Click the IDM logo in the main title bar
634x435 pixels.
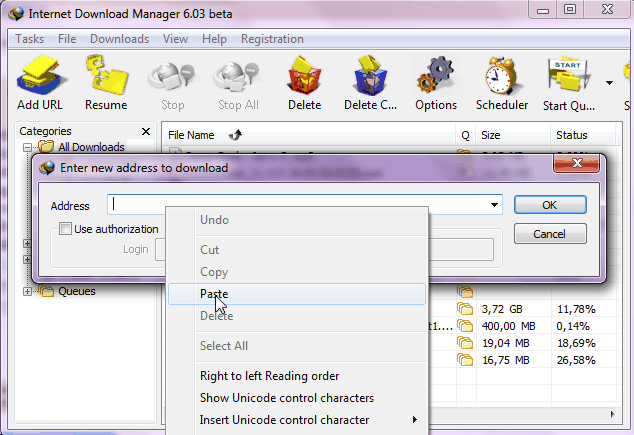(16, 14)
